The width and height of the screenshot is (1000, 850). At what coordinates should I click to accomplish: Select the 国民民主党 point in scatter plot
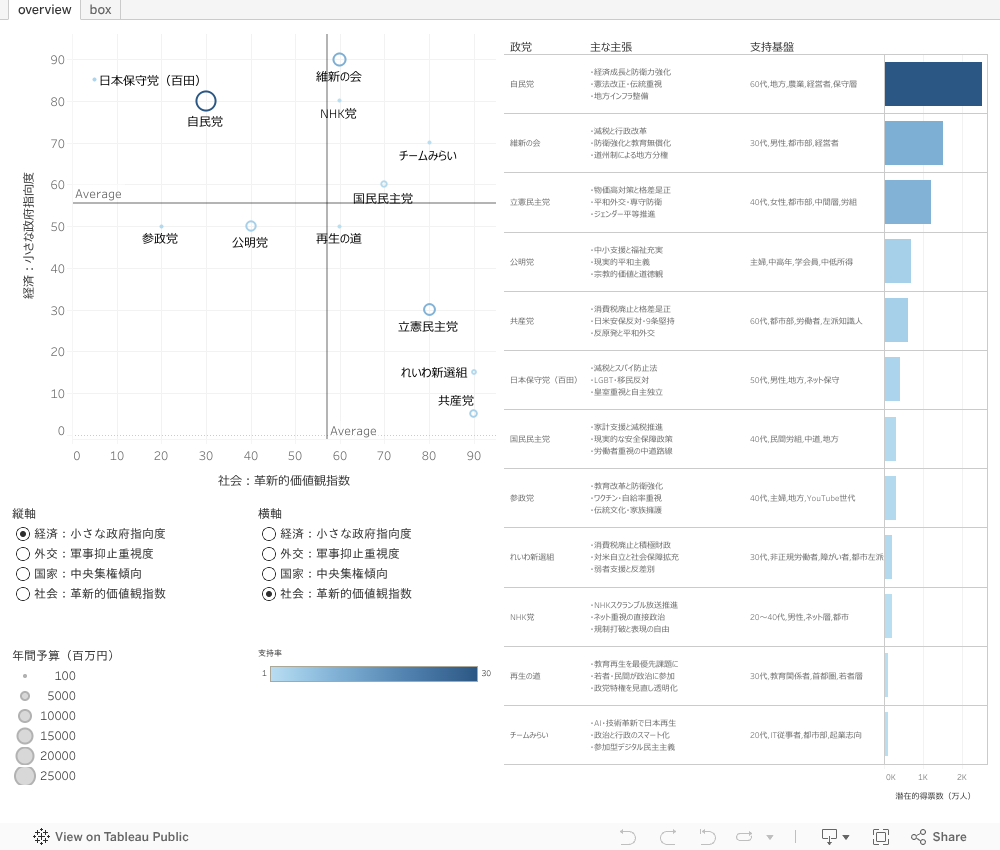[x=384, y=184]
